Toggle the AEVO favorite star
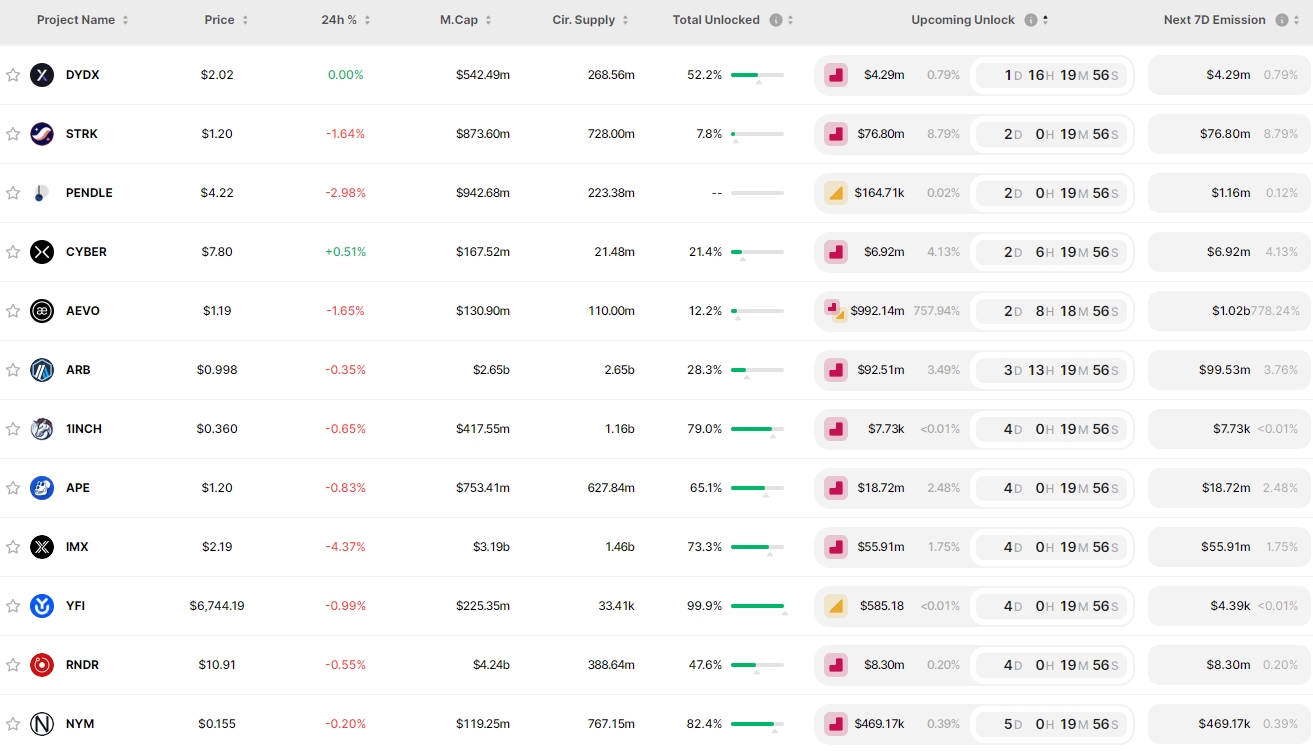This screenshot has height=751, width=1313. click(x=13, y=311)
